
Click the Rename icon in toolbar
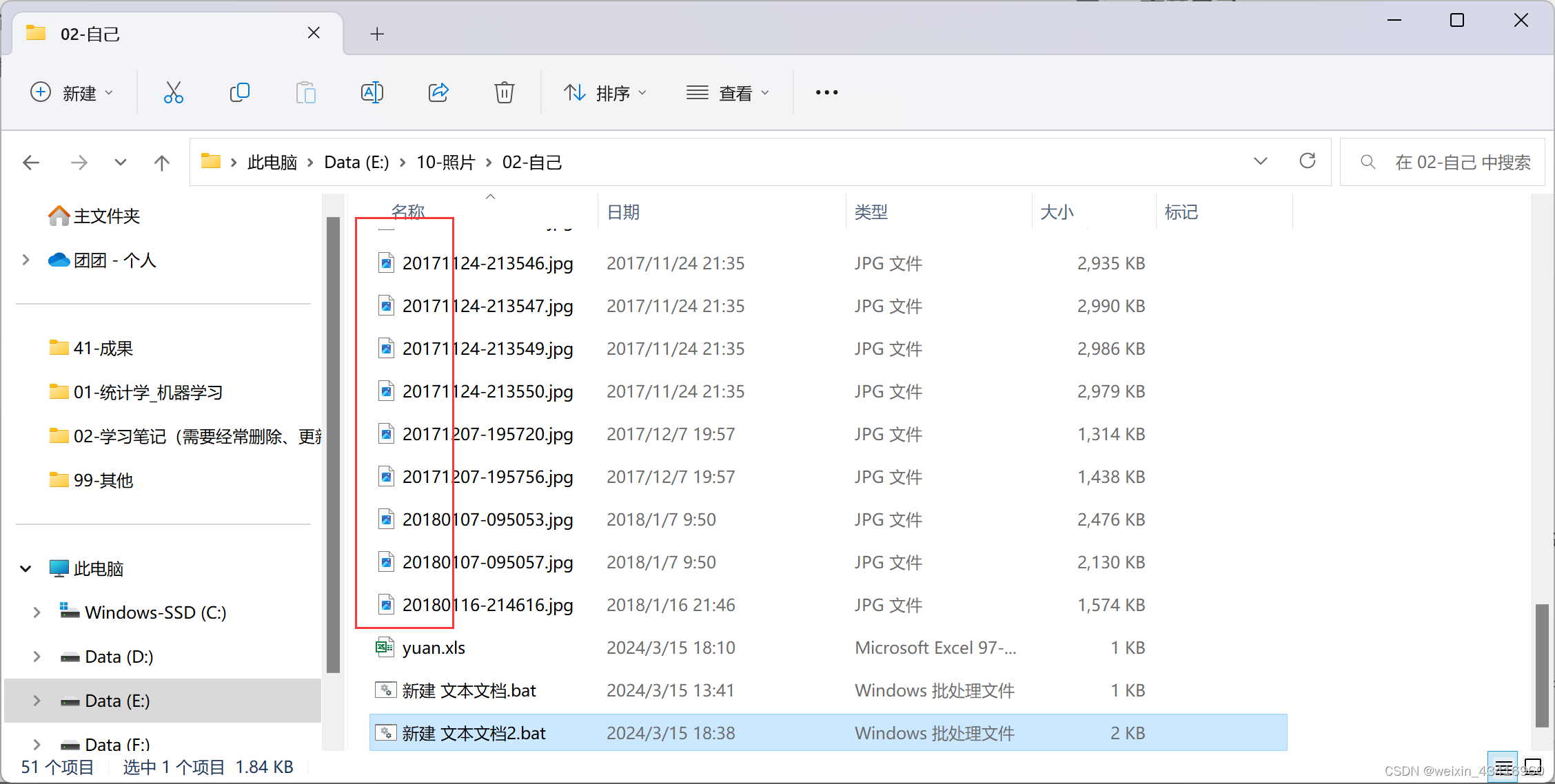(x=372, y=92)
